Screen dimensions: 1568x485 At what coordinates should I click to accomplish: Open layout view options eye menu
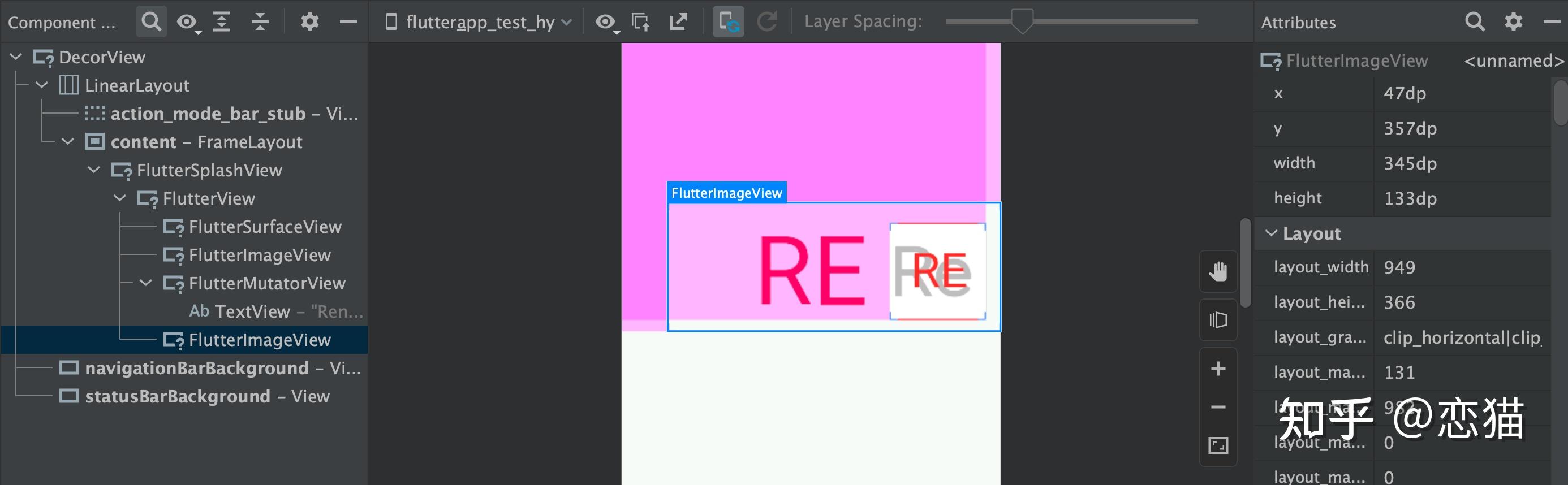pyautogui.click(x=606, y=23)
